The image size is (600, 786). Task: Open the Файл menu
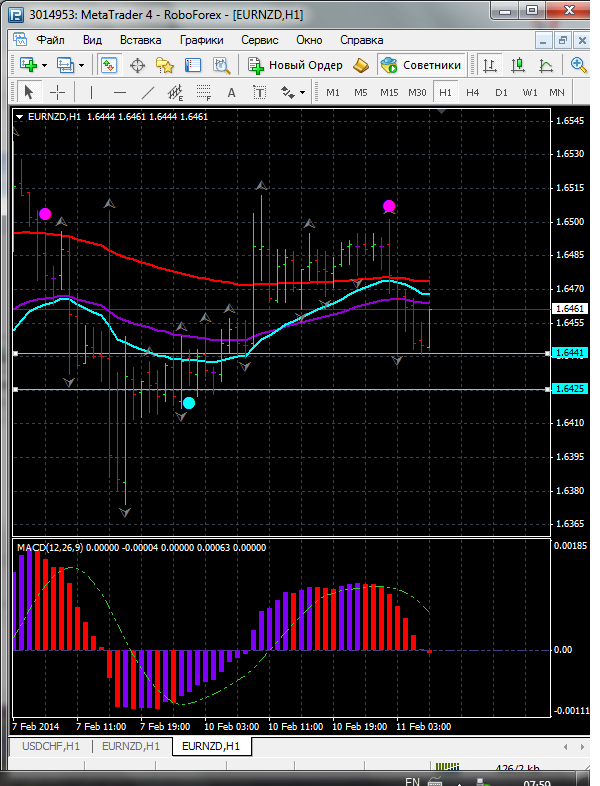(50, 40)
